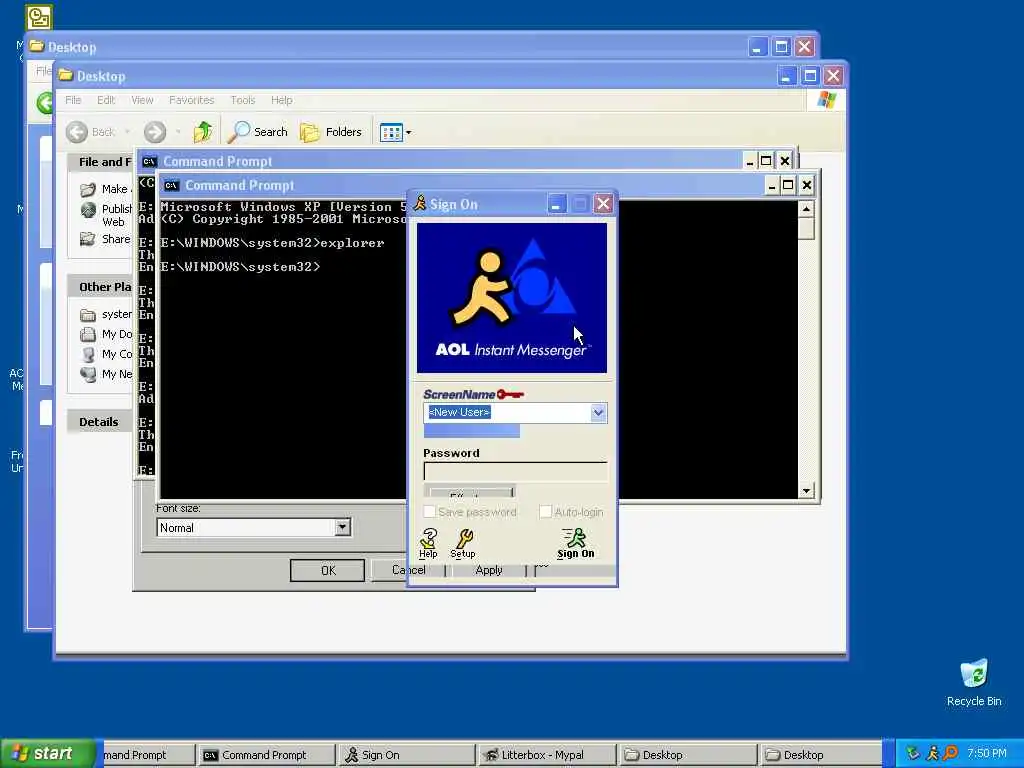Expand the Details panel header

click(101, 422)
